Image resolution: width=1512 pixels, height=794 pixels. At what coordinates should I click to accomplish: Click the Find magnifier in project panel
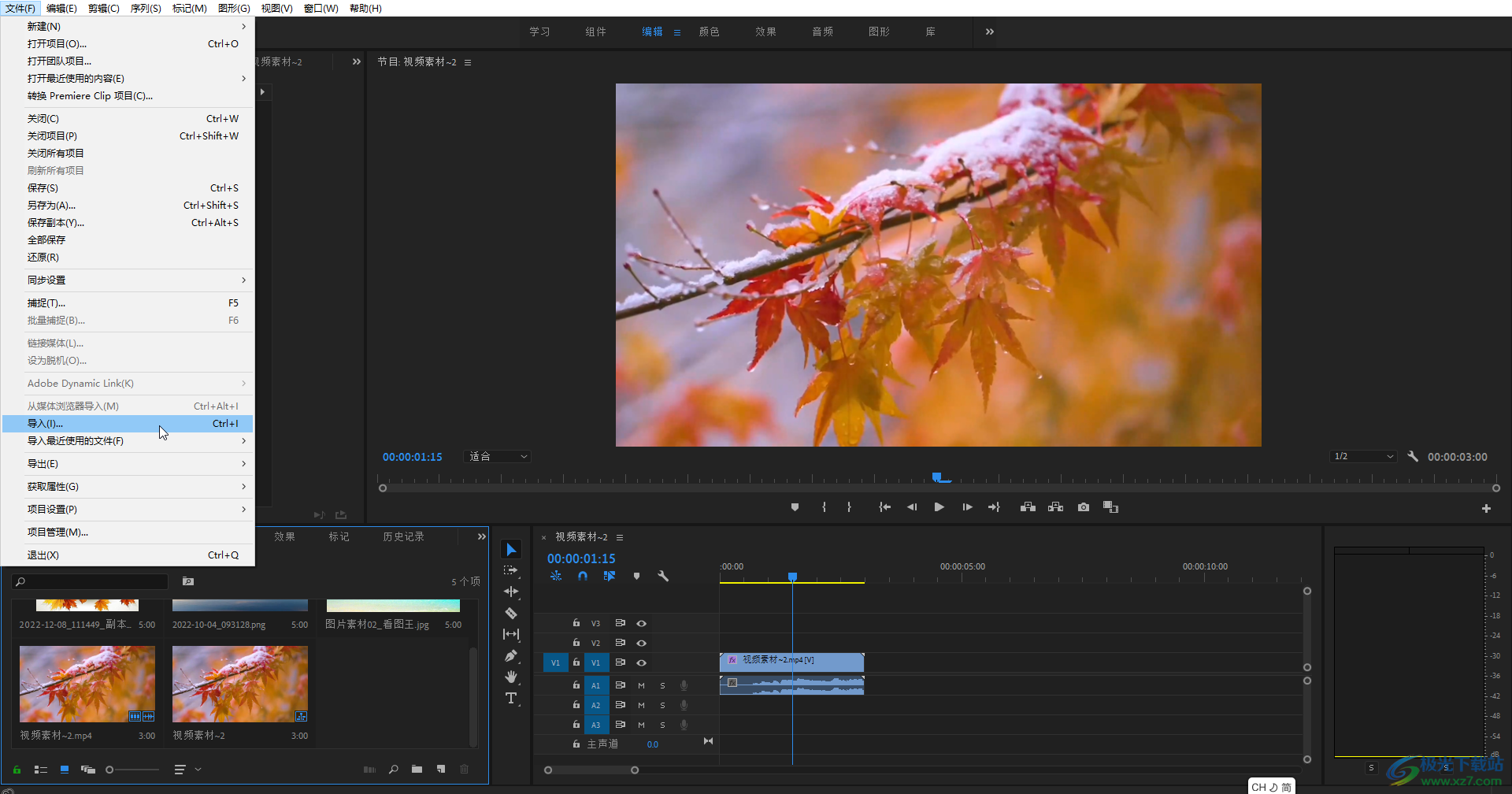coord(393,770)
